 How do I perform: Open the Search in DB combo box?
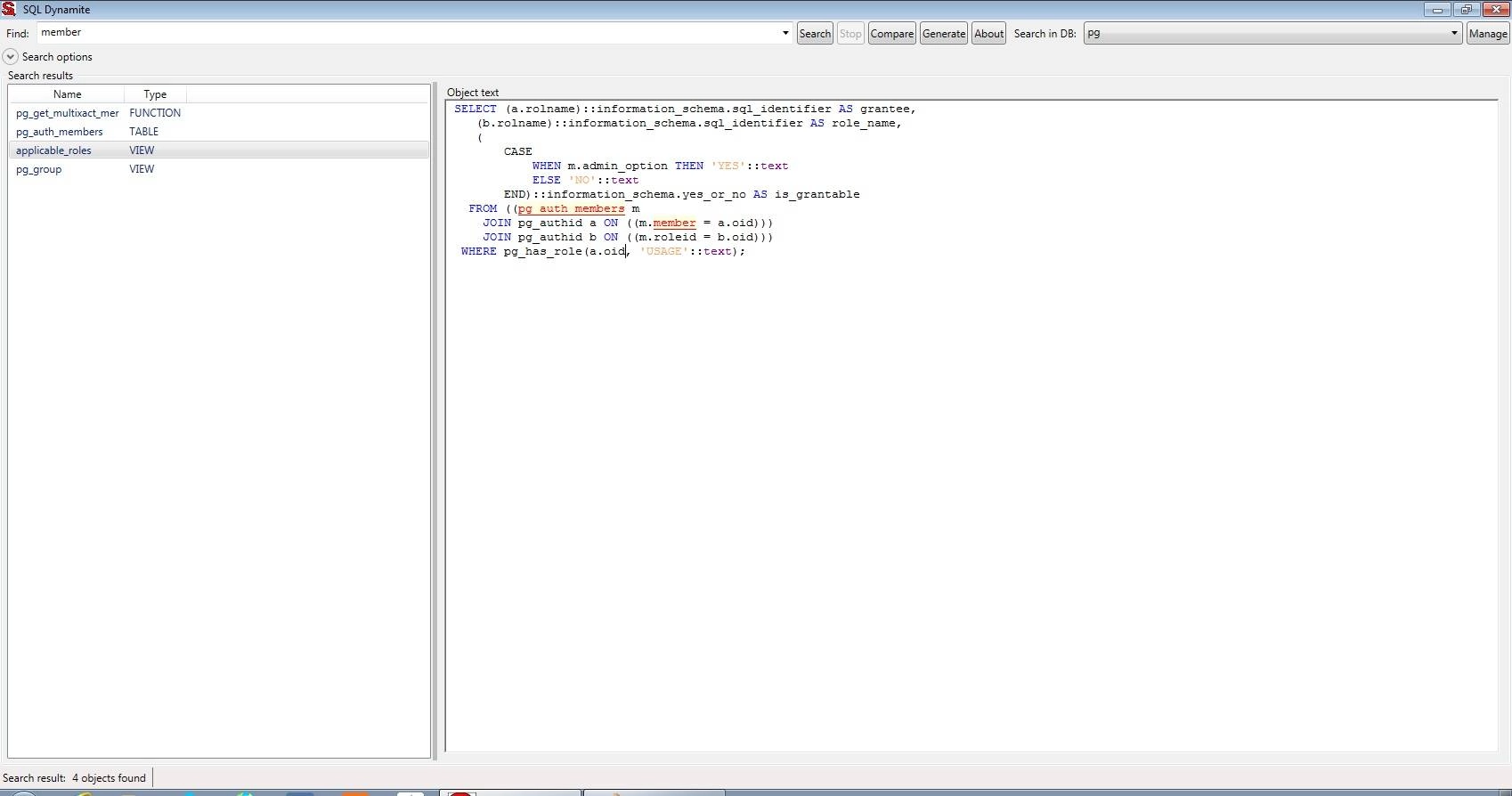tap(1272, 33)
